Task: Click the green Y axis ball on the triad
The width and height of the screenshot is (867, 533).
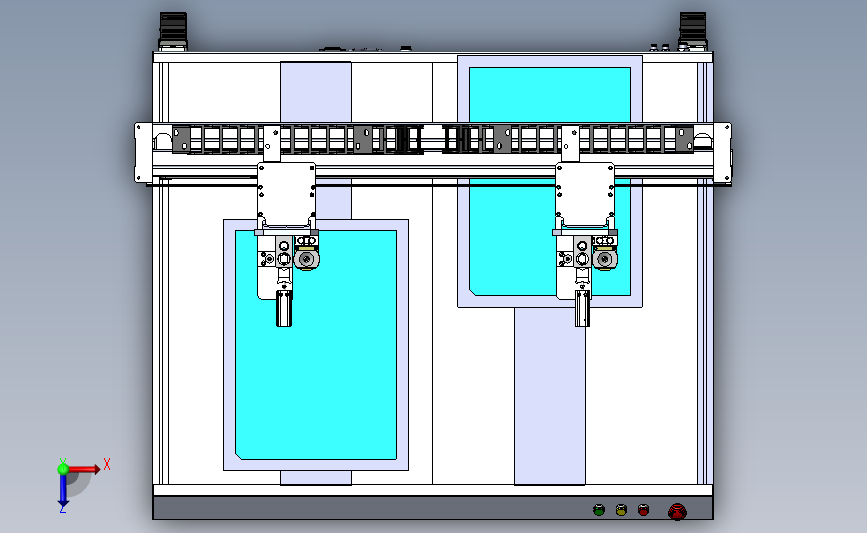Action: coord(63,469)
